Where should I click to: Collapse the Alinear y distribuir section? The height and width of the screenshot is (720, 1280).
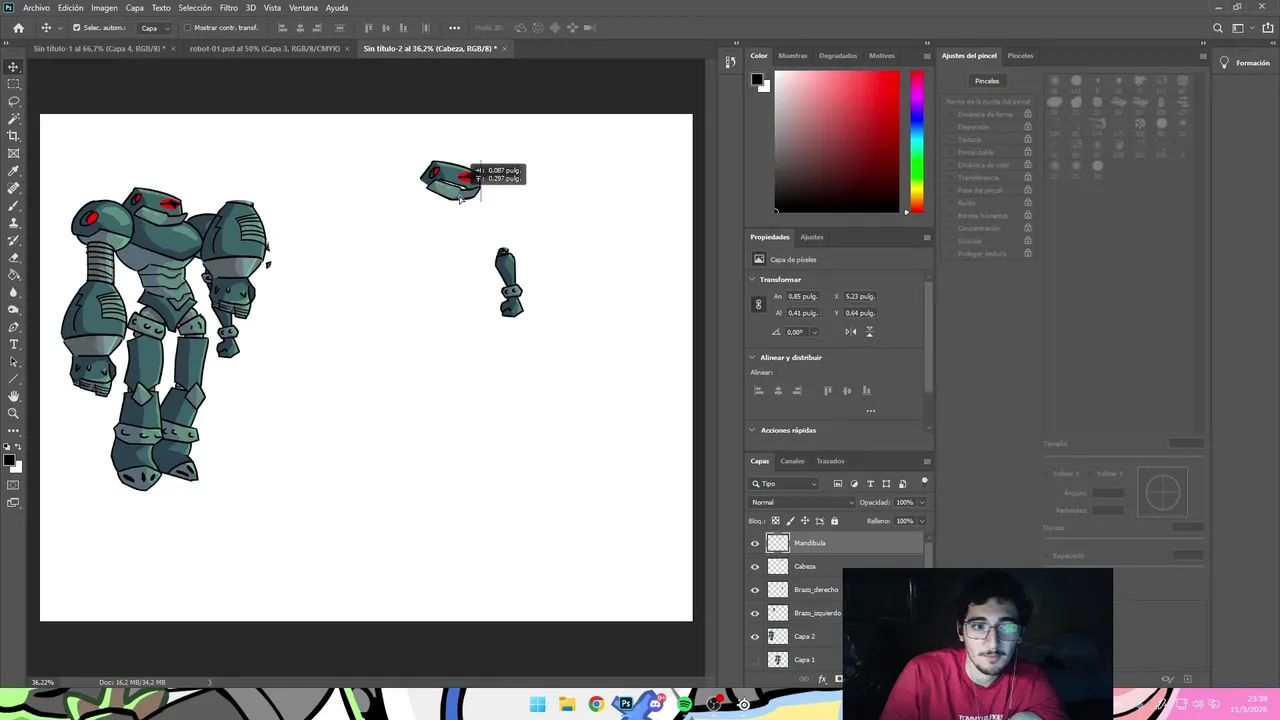point(753,357)
